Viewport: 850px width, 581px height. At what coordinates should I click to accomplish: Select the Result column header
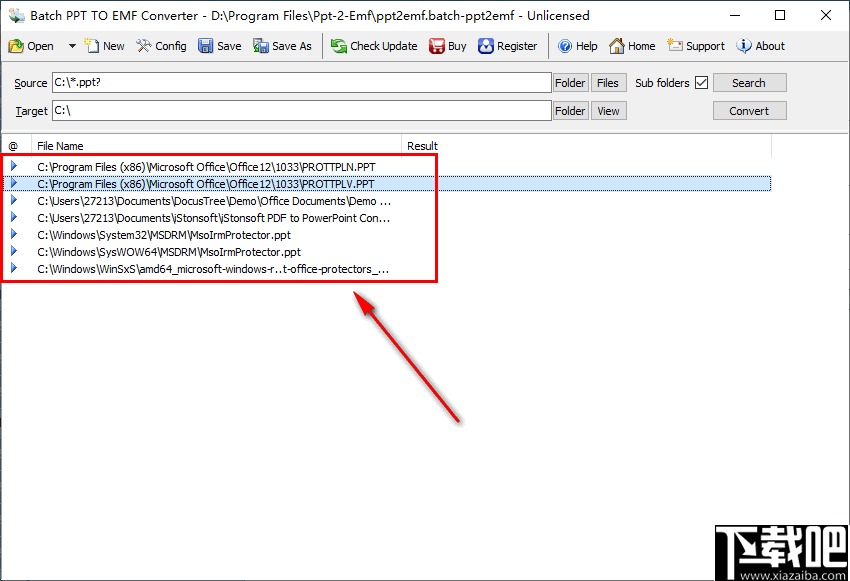pos(422,145)
